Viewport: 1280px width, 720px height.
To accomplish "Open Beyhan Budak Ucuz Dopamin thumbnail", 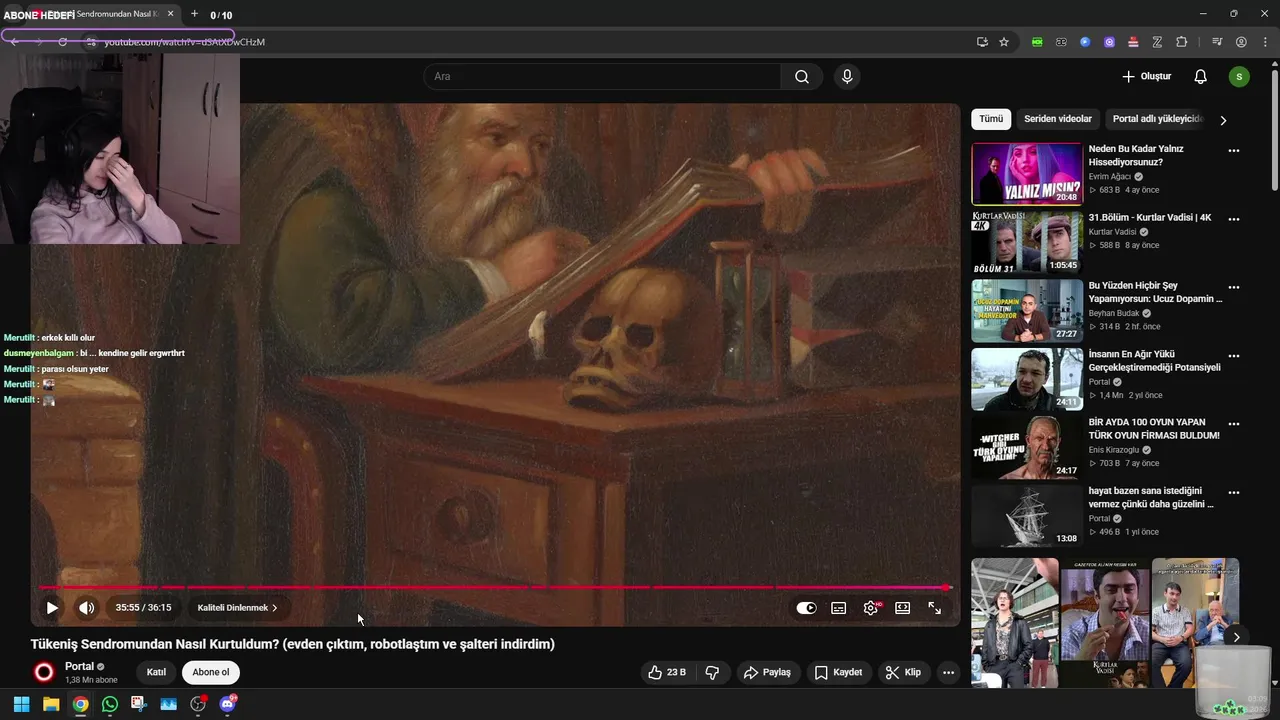I will pyautogui.click(x=1027, y=310).
